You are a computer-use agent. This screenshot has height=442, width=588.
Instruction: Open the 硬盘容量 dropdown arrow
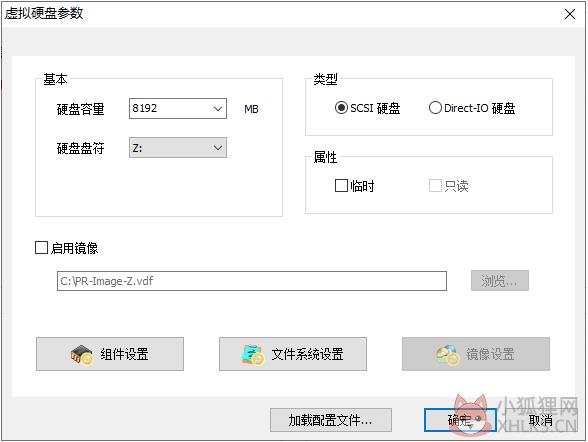(x=218, y=109)
